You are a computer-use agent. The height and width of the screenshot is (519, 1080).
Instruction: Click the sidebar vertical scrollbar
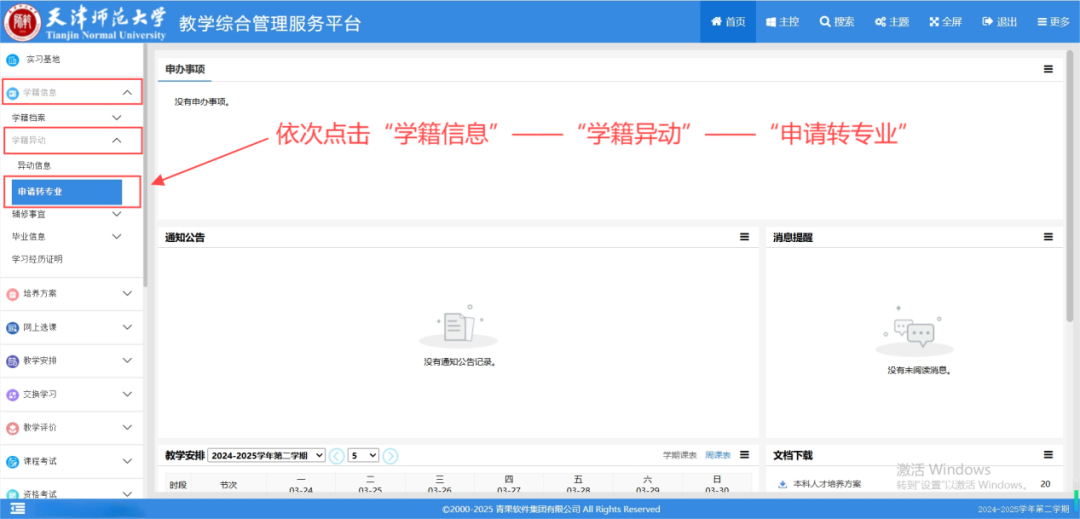(x=145, y=165)
